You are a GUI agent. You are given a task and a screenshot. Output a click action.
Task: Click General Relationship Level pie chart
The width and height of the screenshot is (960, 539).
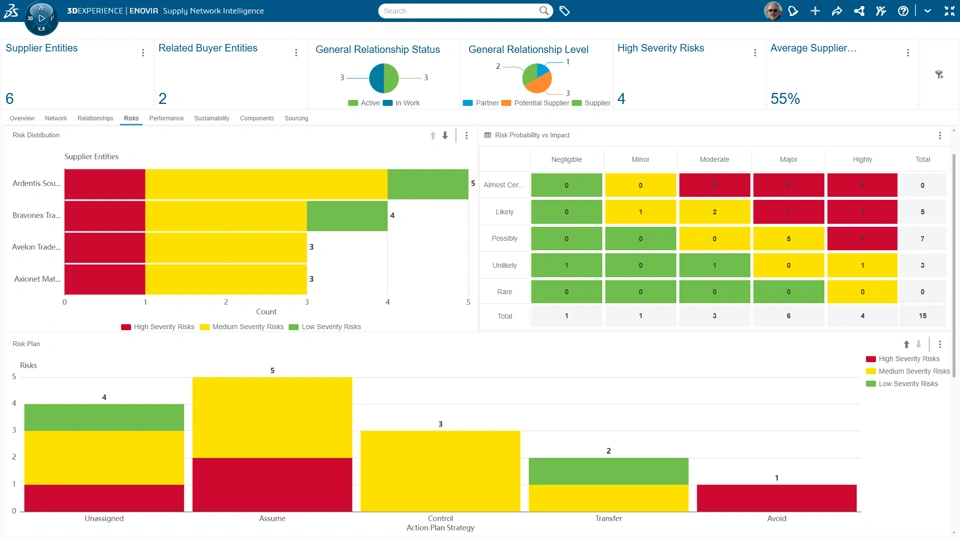click(537, 78)
